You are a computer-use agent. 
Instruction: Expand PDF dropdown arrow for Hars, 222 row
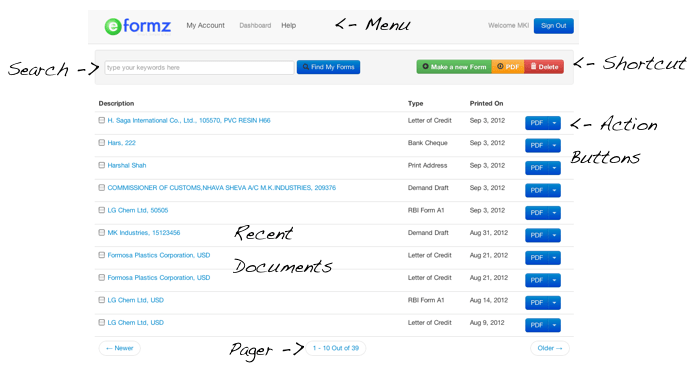[x=554, y=146]
